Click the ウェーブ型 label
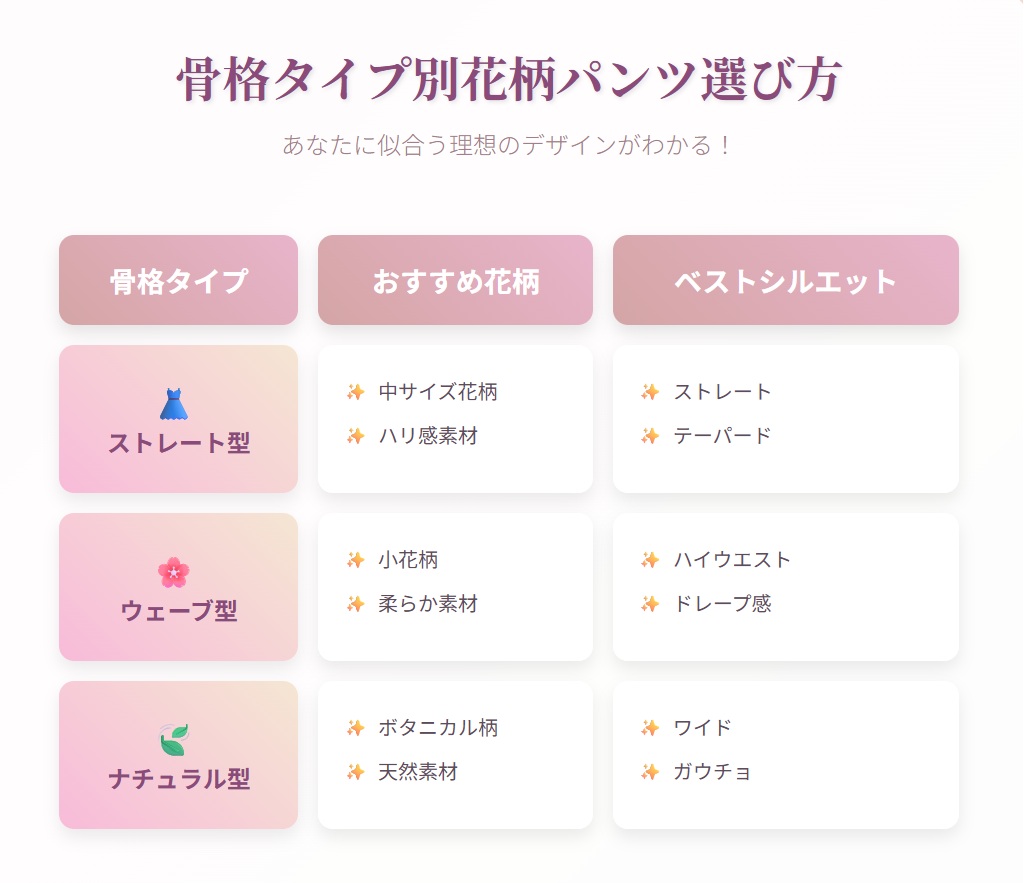The width and height of the screenshot is (1024, 883). [179, 611]
